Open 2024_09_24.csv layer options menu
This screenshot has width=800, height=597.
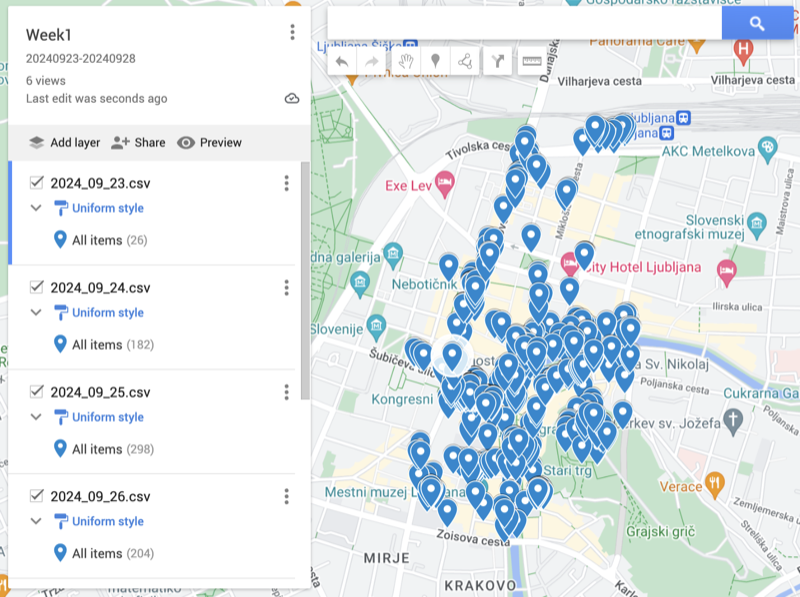click(x=286, y=288)
